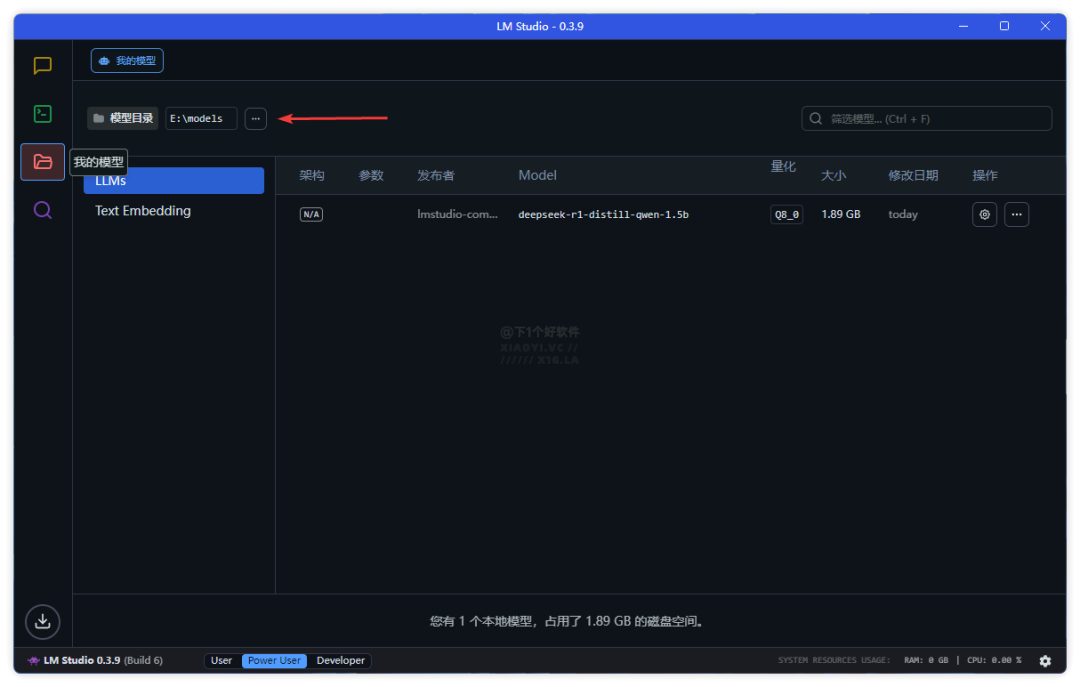Select the Text Embedding category
This screenshot has width=1080, height=687.
[x=143, y=211]
